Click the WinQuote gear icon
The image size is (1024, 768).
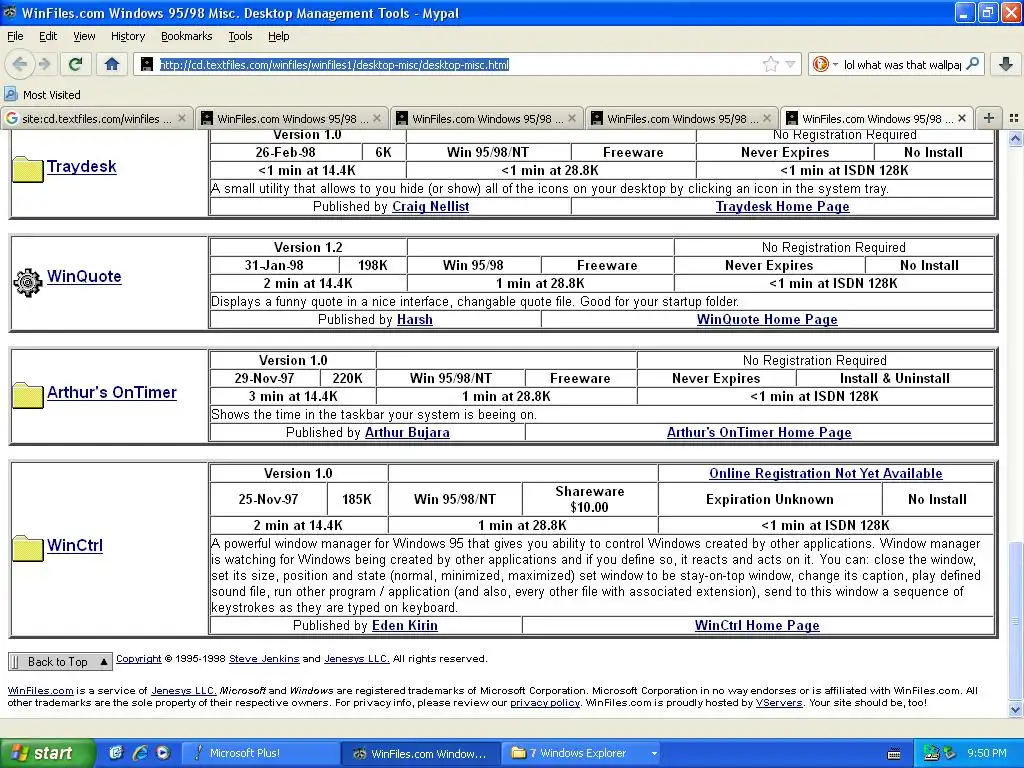(27, 282)
